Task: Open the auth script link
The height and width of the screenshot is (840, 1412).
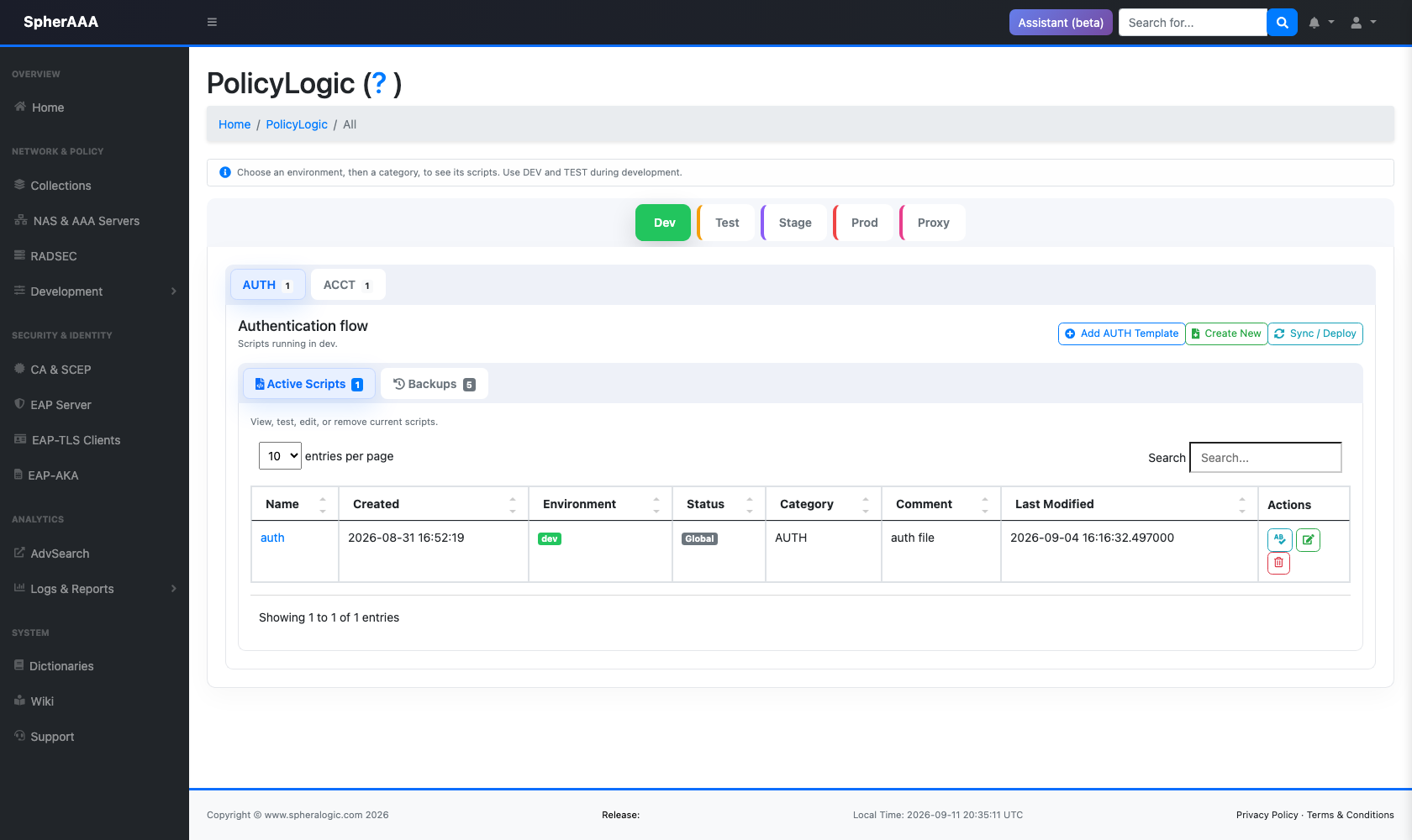Action: (272, 538)
